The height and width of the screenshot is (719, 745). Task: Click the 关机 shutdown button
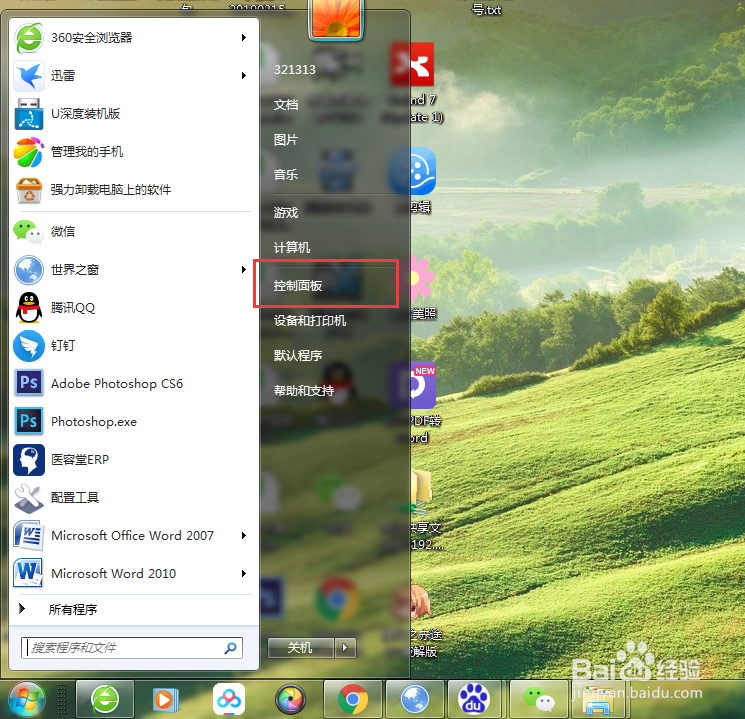click(x=301, y=648)
